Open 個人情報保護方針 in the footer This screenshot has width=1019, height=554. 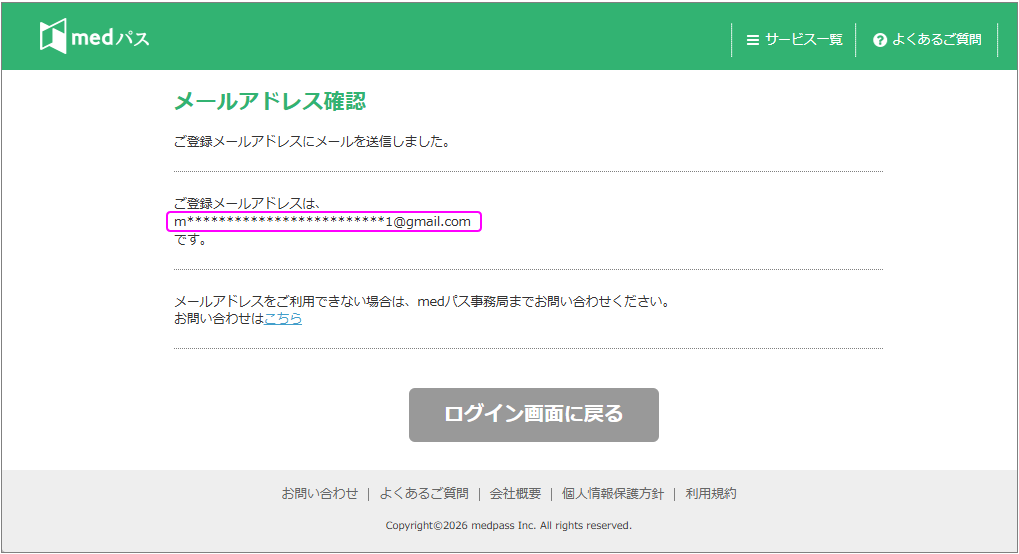coord(612,493)
